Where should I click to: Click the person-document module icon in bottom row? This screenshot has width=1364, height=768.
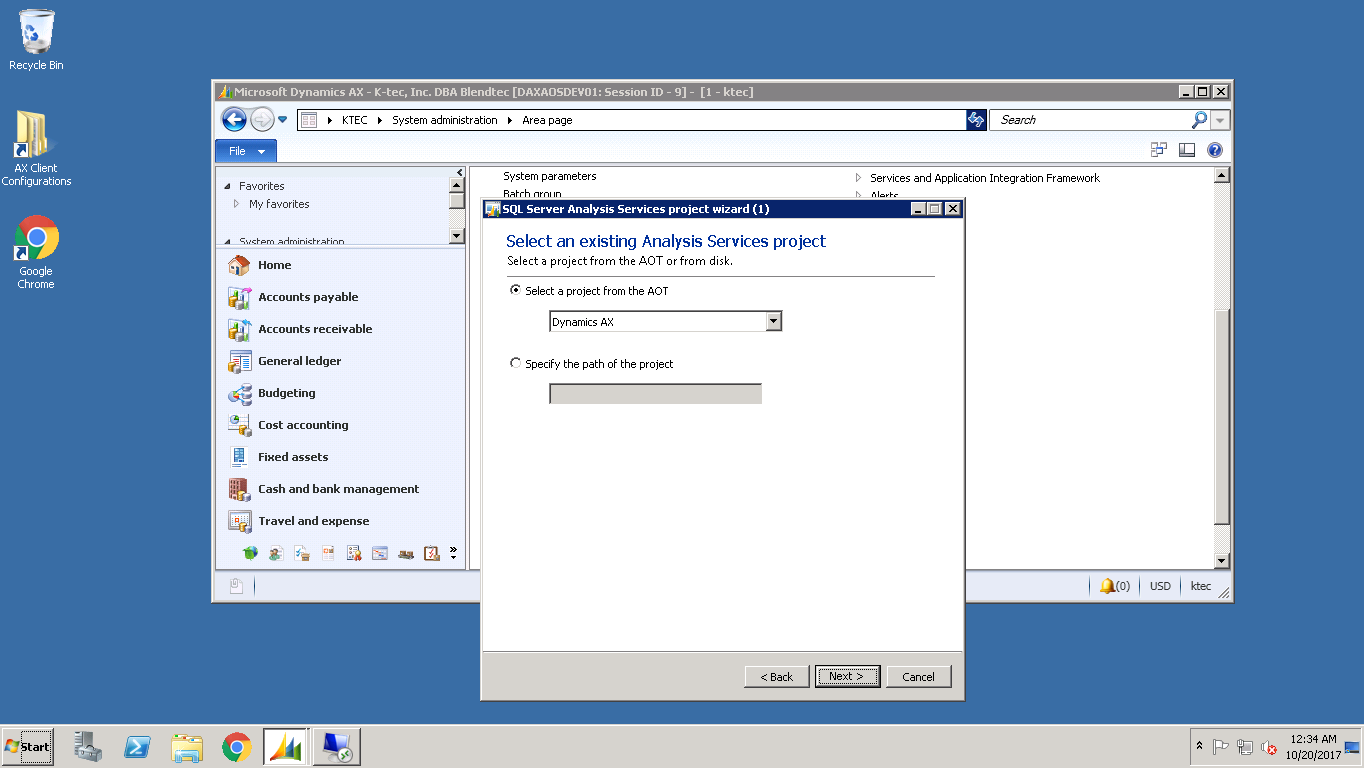pos(276,553)
